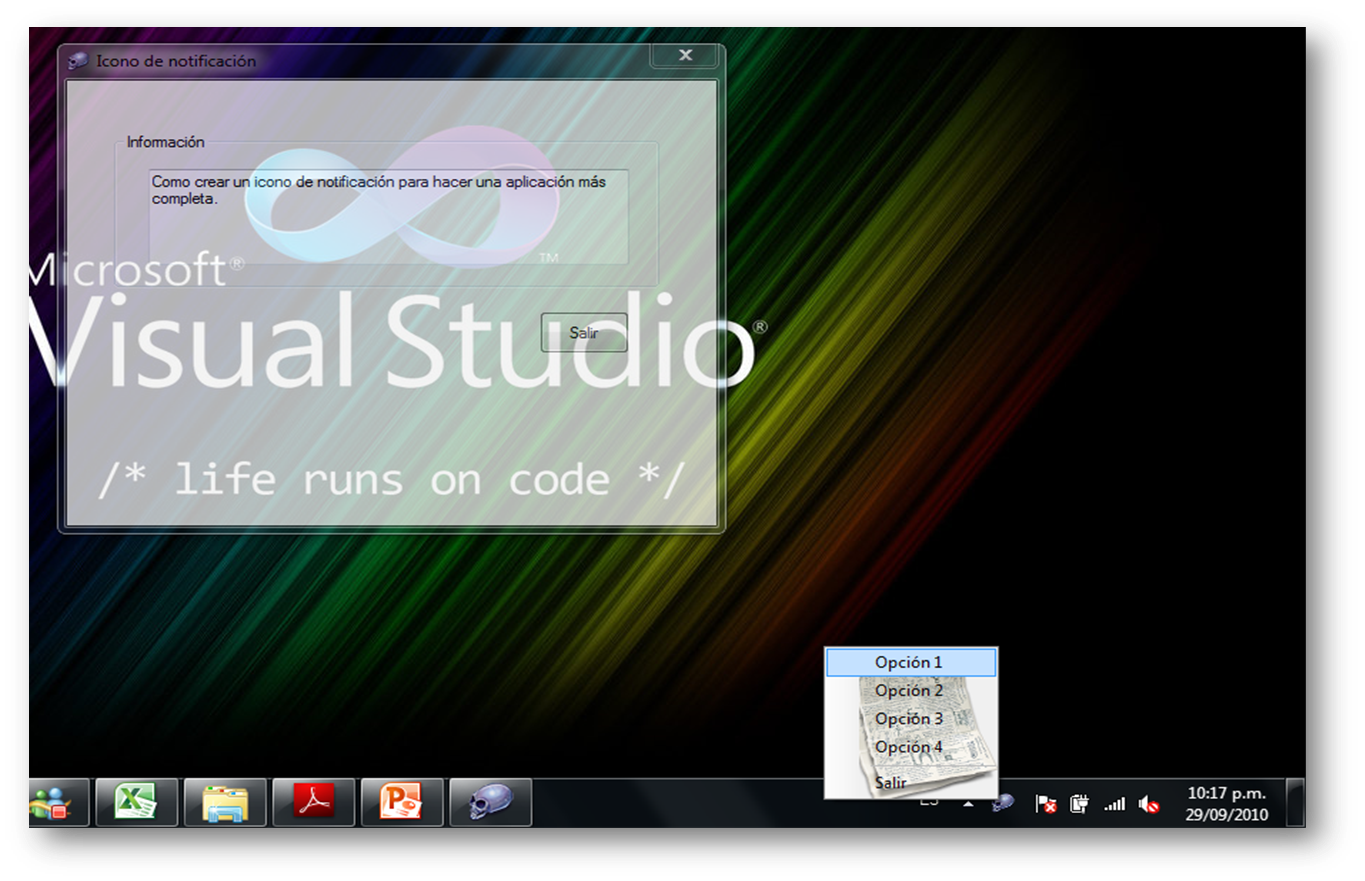The width and height of the screenshot is (1365, 881).
Task: Open the Windows Explorer folder icon
Action: (x=224, y=802)
